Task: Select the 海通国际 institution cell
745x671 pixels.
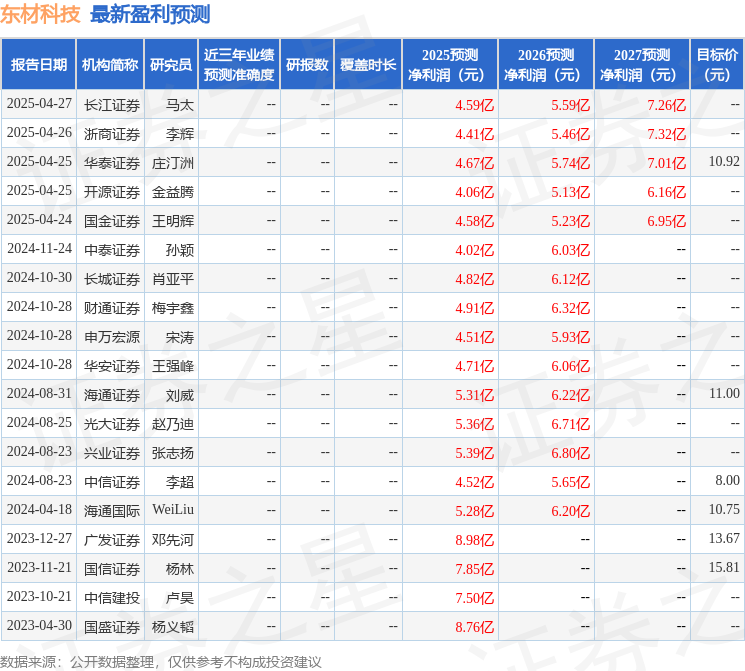Action: (112, 511)
